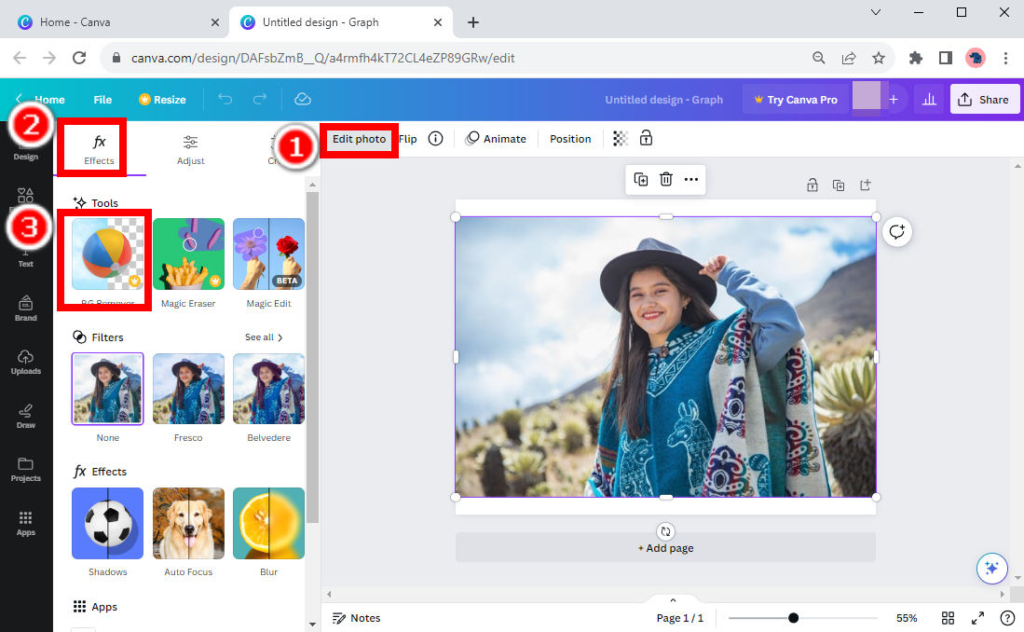The height and width of the screenshot is (632, 1024).
Task: Toggle grid view in bottom bar
Action: 948,618
